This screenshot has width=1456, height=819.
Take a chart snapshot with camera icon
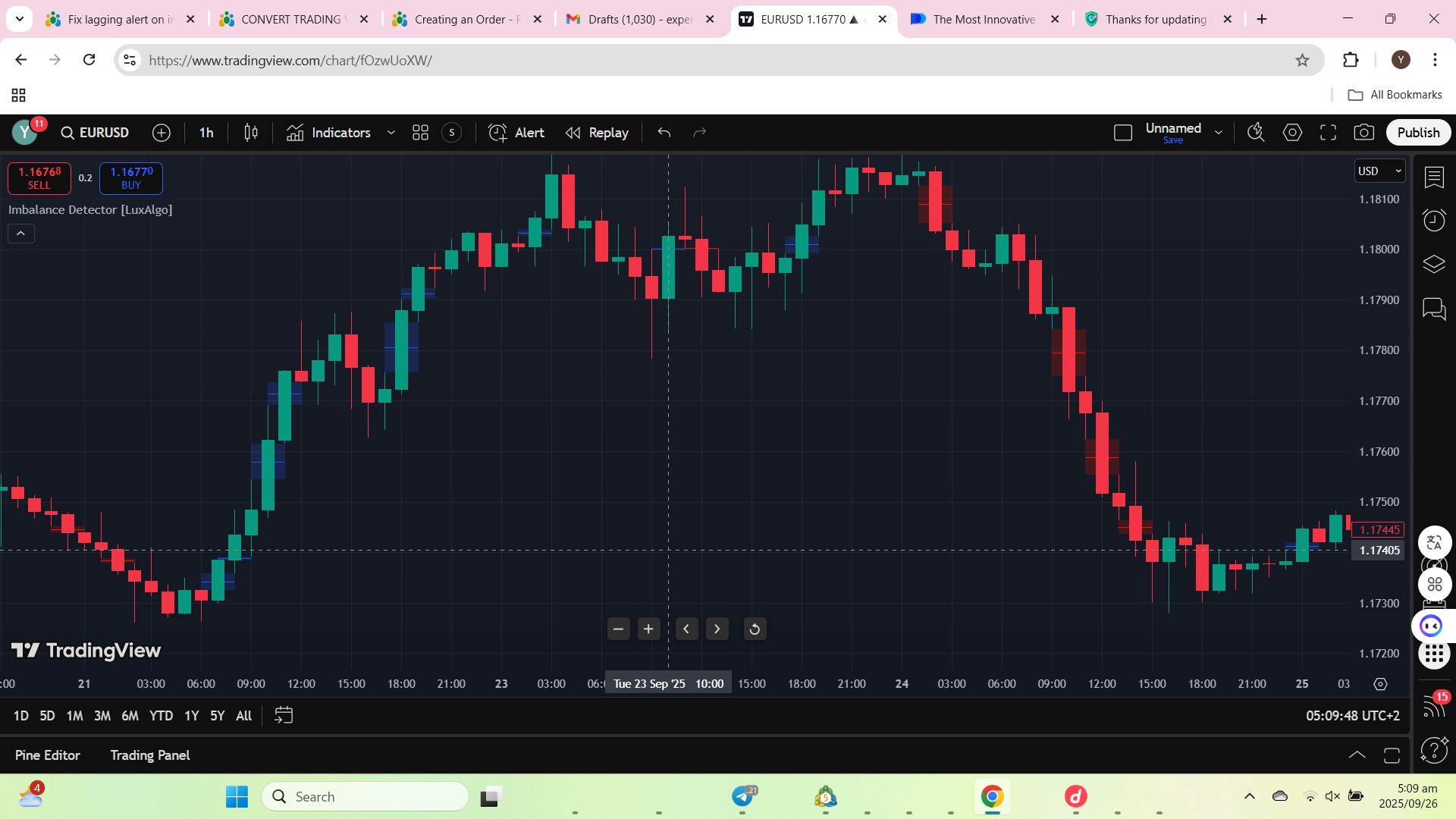pyautogui.click(x=1363, y=133)
